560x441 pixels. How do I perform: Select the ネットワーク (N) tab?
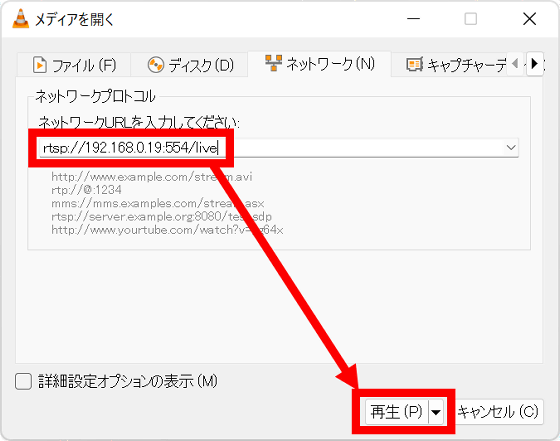(320, 64)
